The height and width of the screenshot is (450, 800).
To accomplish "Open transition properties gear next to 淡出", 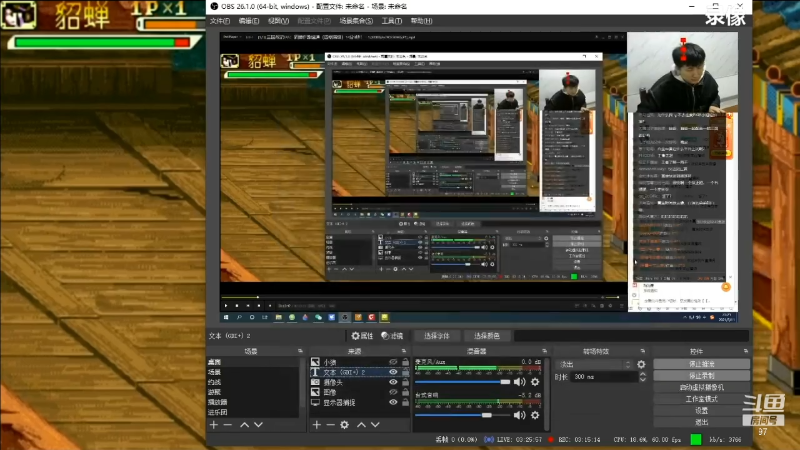I will pyautogui.click(x=641, y=364).
